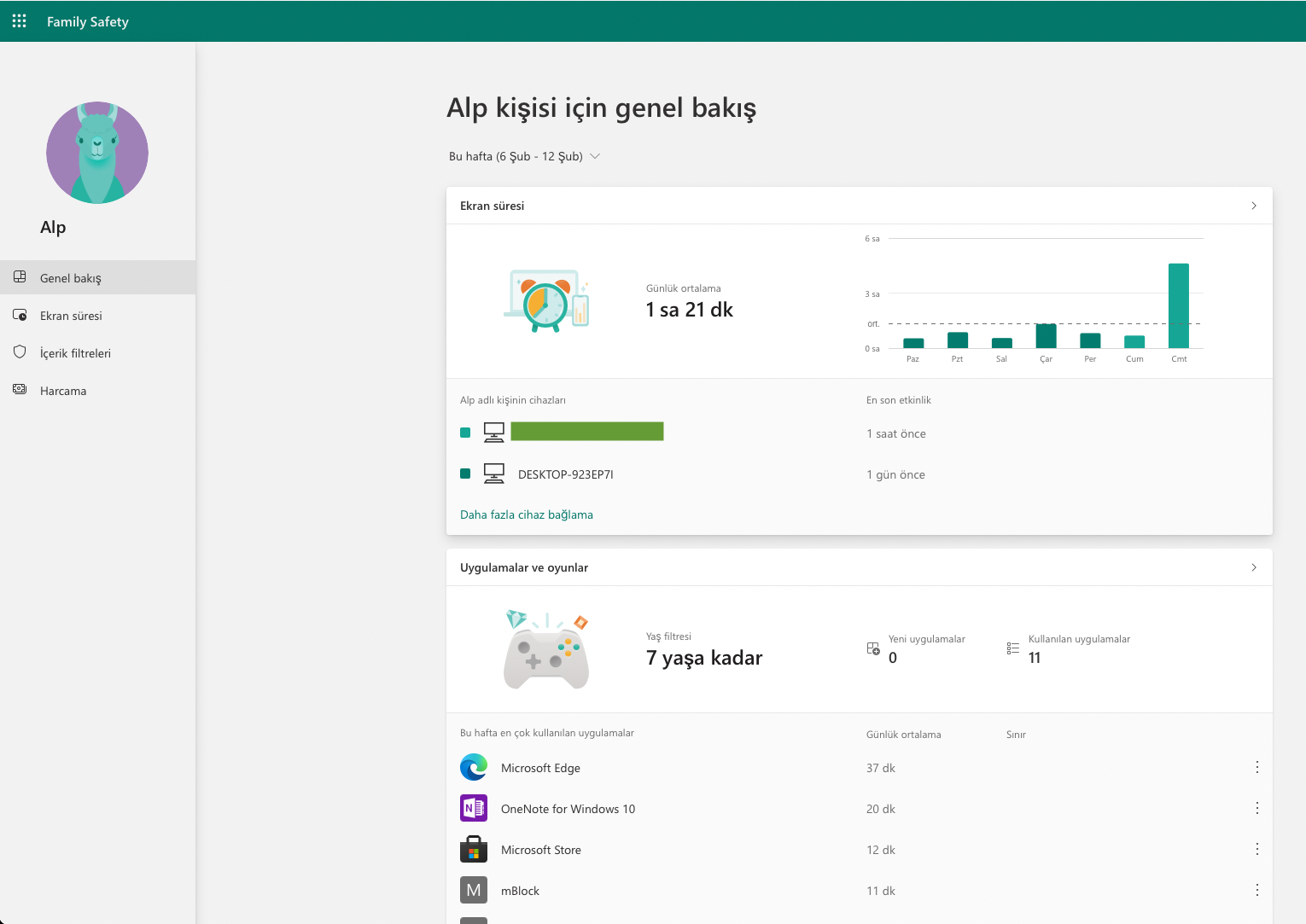Select Genel bakış in sidebar
Image resolution: width=1306 pixels, height=924 pixels.
[71, 278]
